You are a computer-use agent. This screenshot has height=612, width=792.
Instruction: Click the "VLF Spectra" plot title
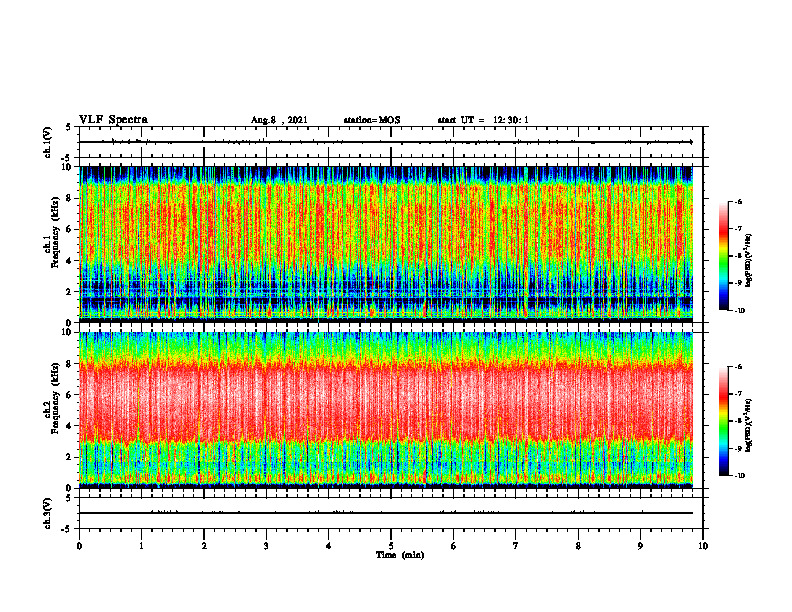click(113, 120)
